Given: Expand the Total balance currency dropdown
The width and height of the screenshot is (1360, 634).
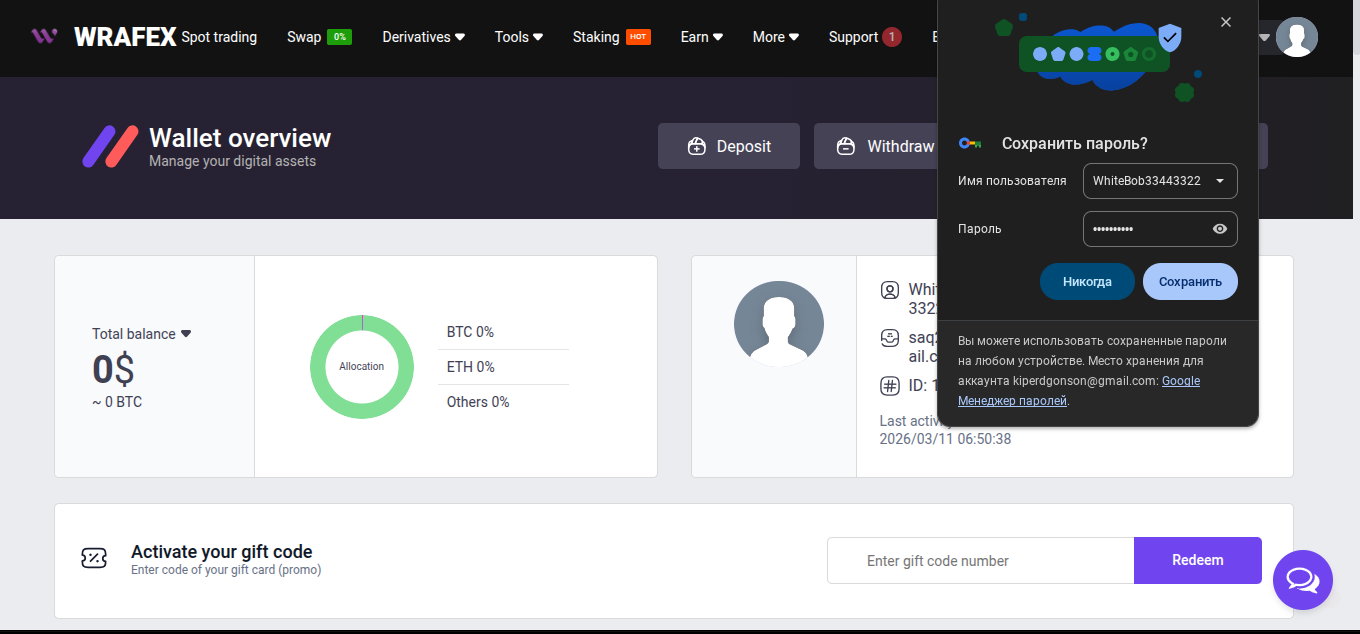Looking at the screenshot, I should tap(185, 334).
